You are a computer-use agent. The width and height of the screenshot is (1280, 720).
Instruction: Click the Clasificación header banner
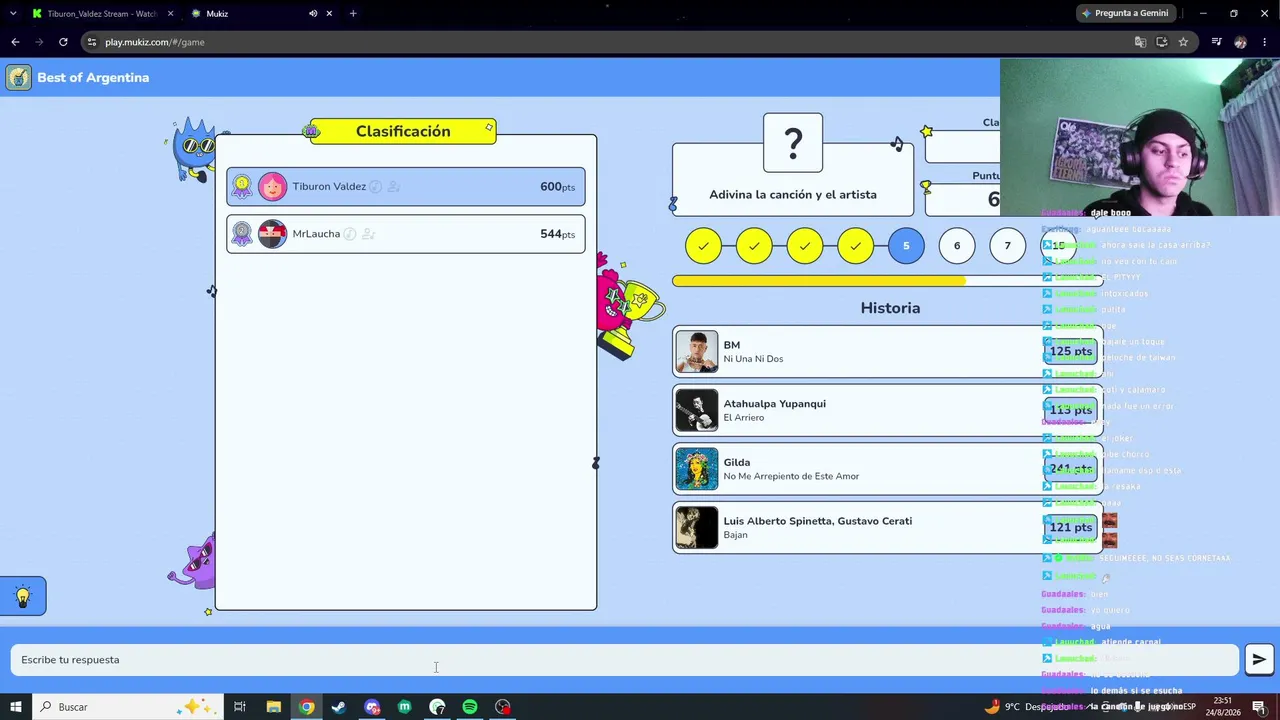point(403,131)
